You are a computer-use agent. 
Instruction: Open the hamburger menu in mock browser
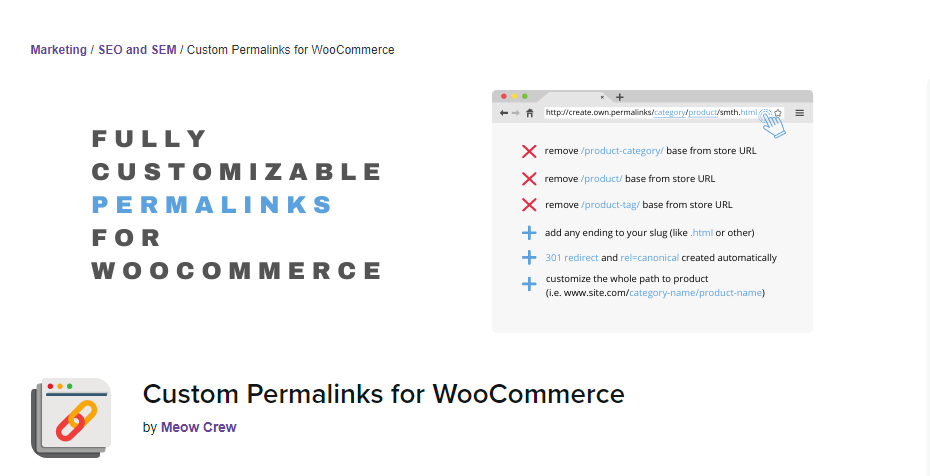pos(800,113)
